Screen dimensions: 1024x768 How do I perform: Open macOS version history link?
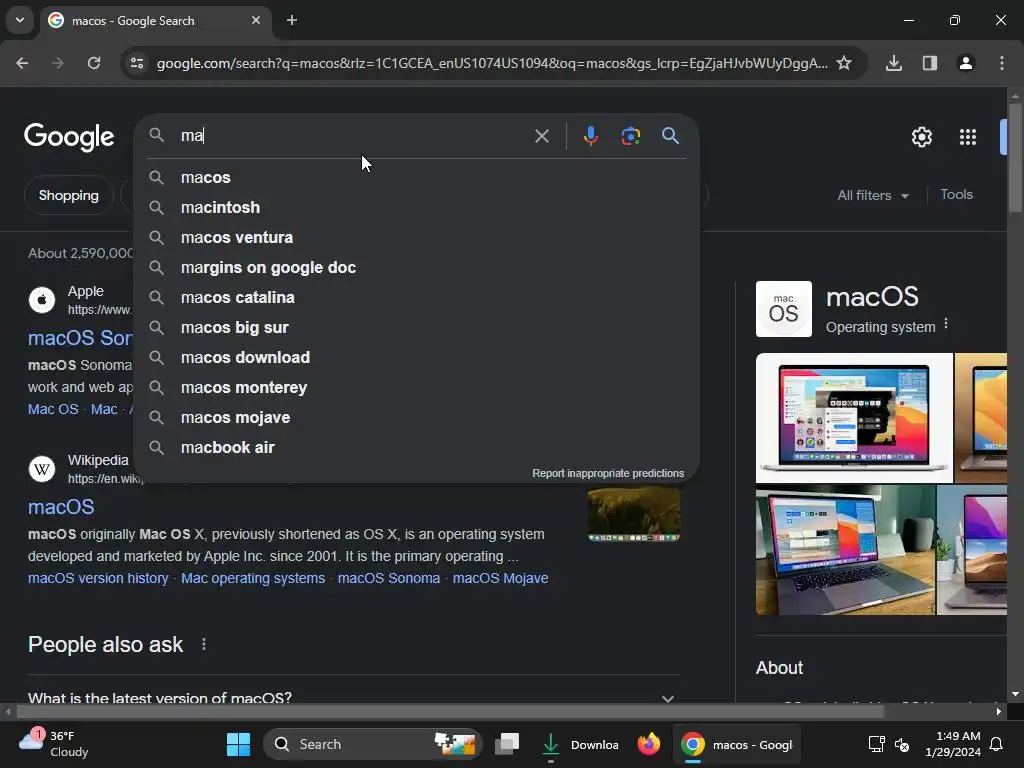click(98, 579)
